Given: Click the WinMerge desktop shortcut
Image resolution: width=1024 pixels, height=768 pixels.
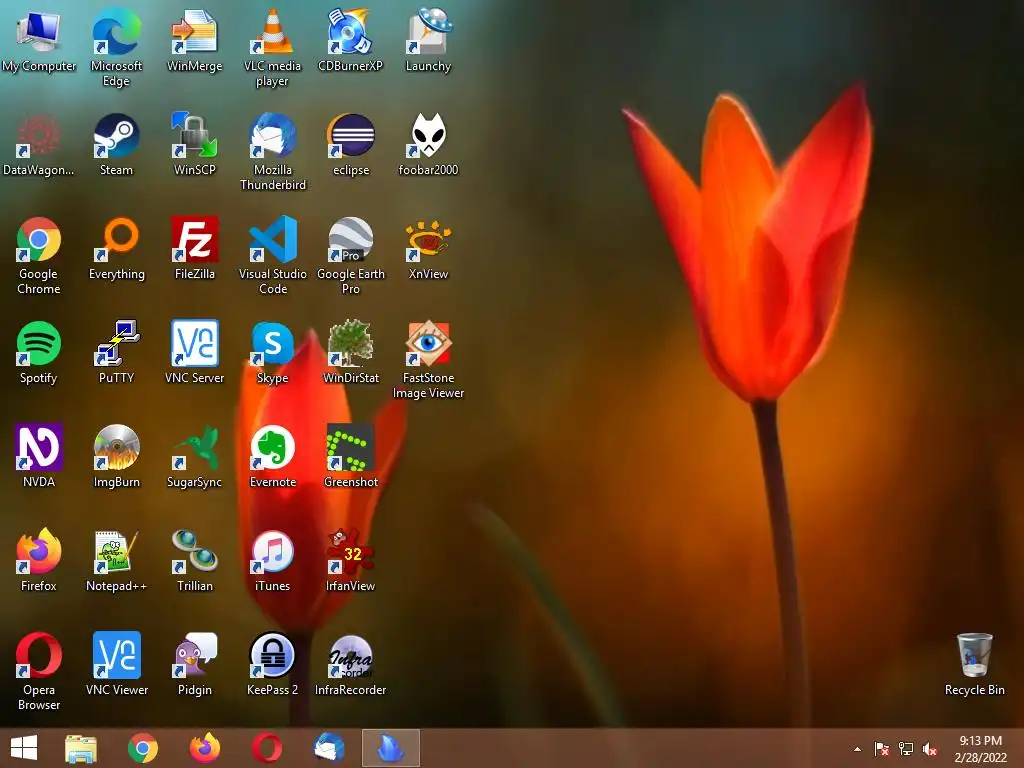Looking at the screenshot, I should 195,40.
